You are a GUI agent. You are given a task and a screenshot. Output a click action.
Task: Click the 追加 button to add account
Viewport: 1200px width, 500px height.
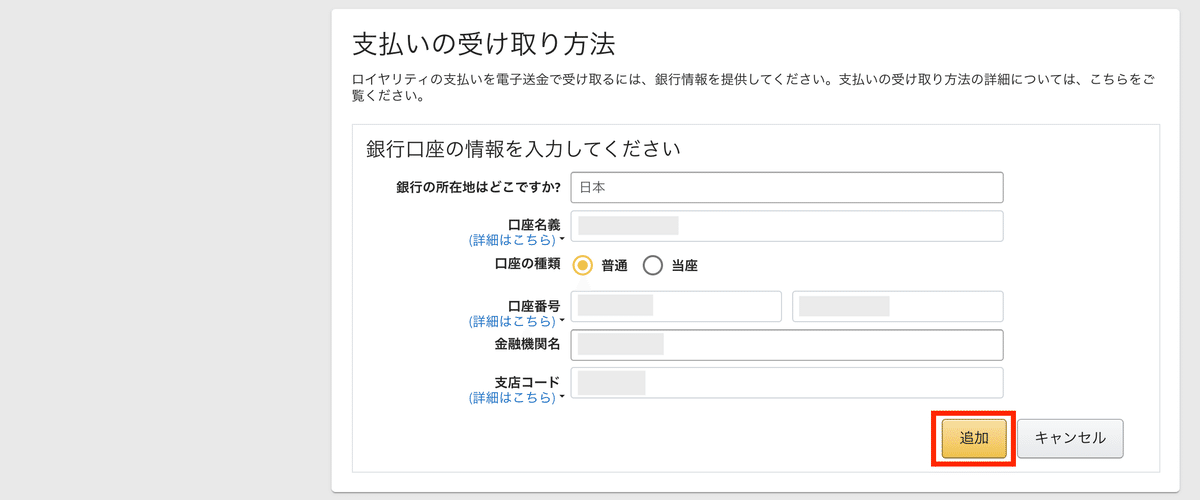click(974, 438)
